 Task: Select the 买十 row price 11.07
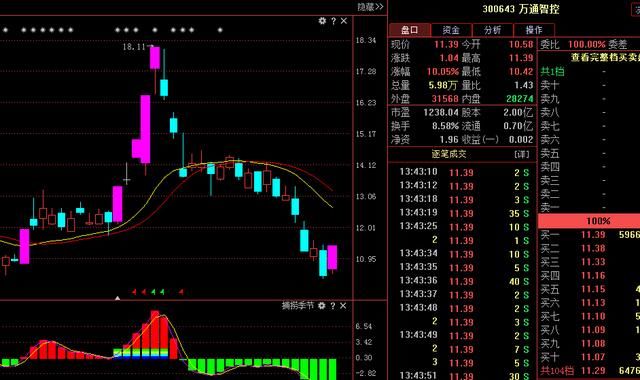click(x=593, y=357)
